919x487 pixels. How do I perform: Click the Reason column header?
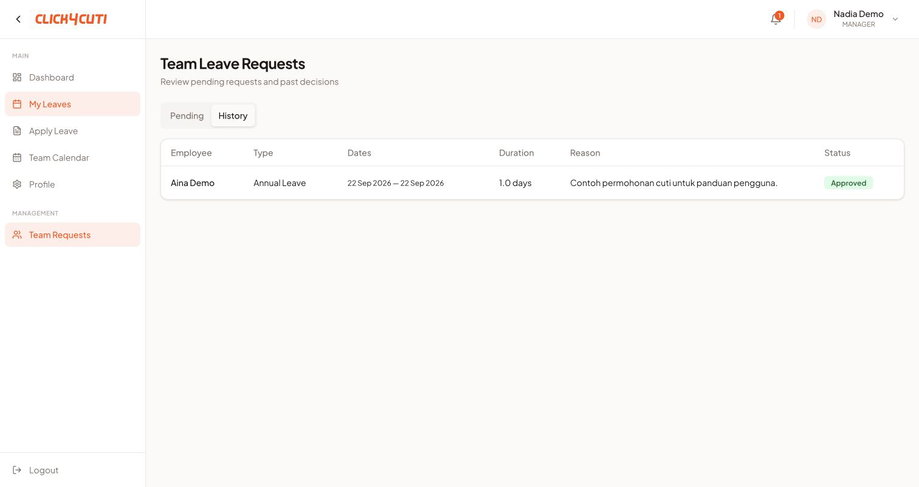(585, 153)
